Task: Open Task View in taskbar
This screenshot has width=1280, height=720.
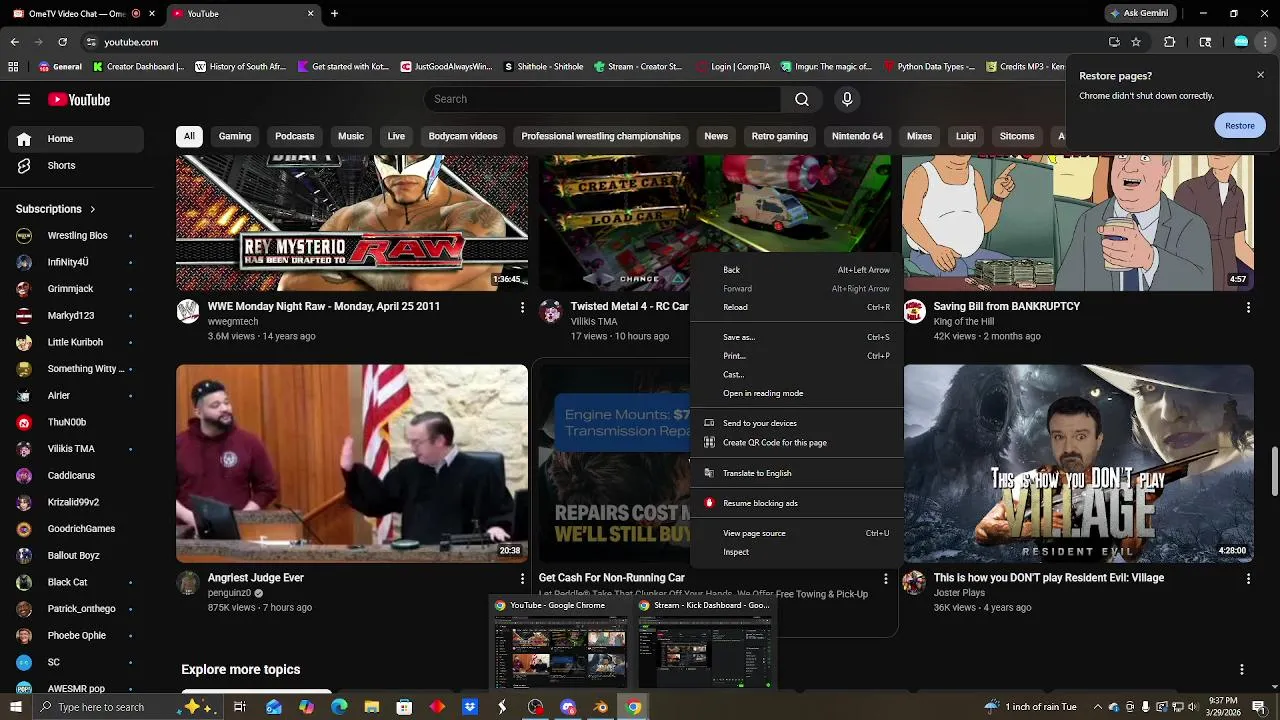Action: pos(240,707)
